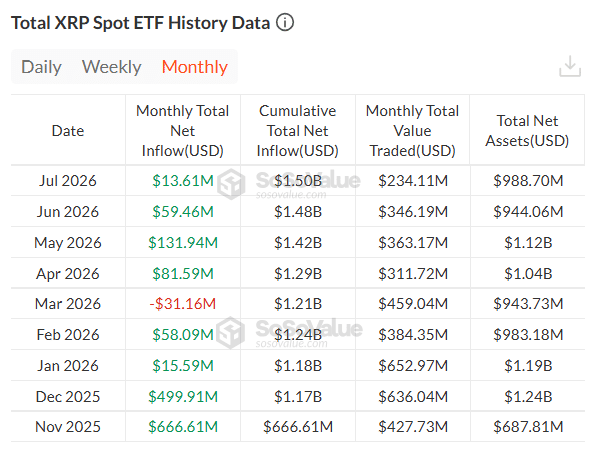Download table data via download icon
Screen dimensions: 592x452
pyautogui.click(x=570, y=66)
